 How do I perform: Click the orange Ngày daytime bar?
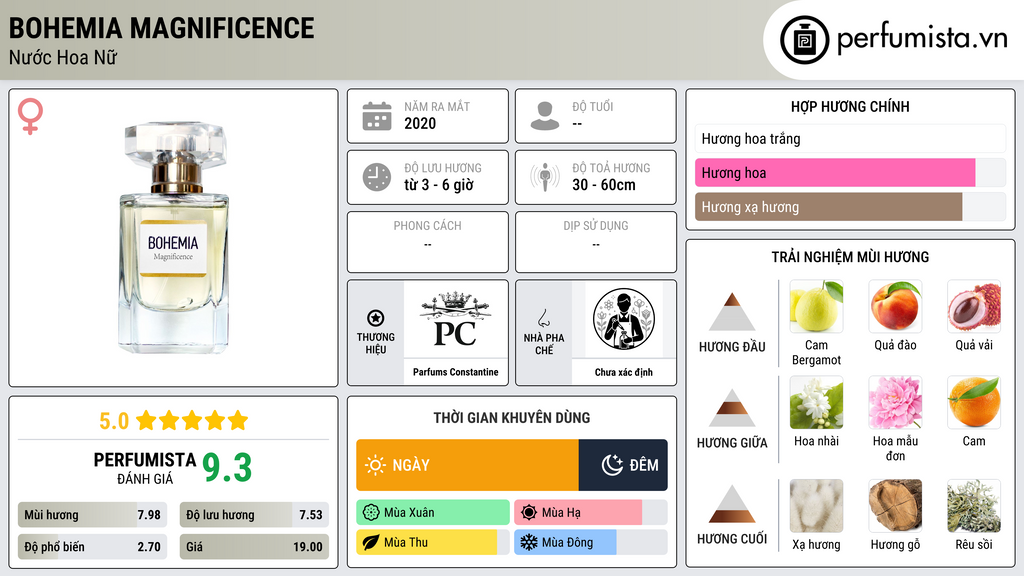(467, 465)
